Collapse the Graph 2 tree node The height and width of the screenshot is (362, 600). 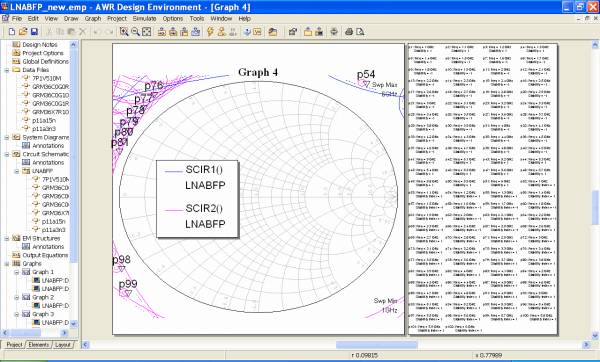coord(17,297)
